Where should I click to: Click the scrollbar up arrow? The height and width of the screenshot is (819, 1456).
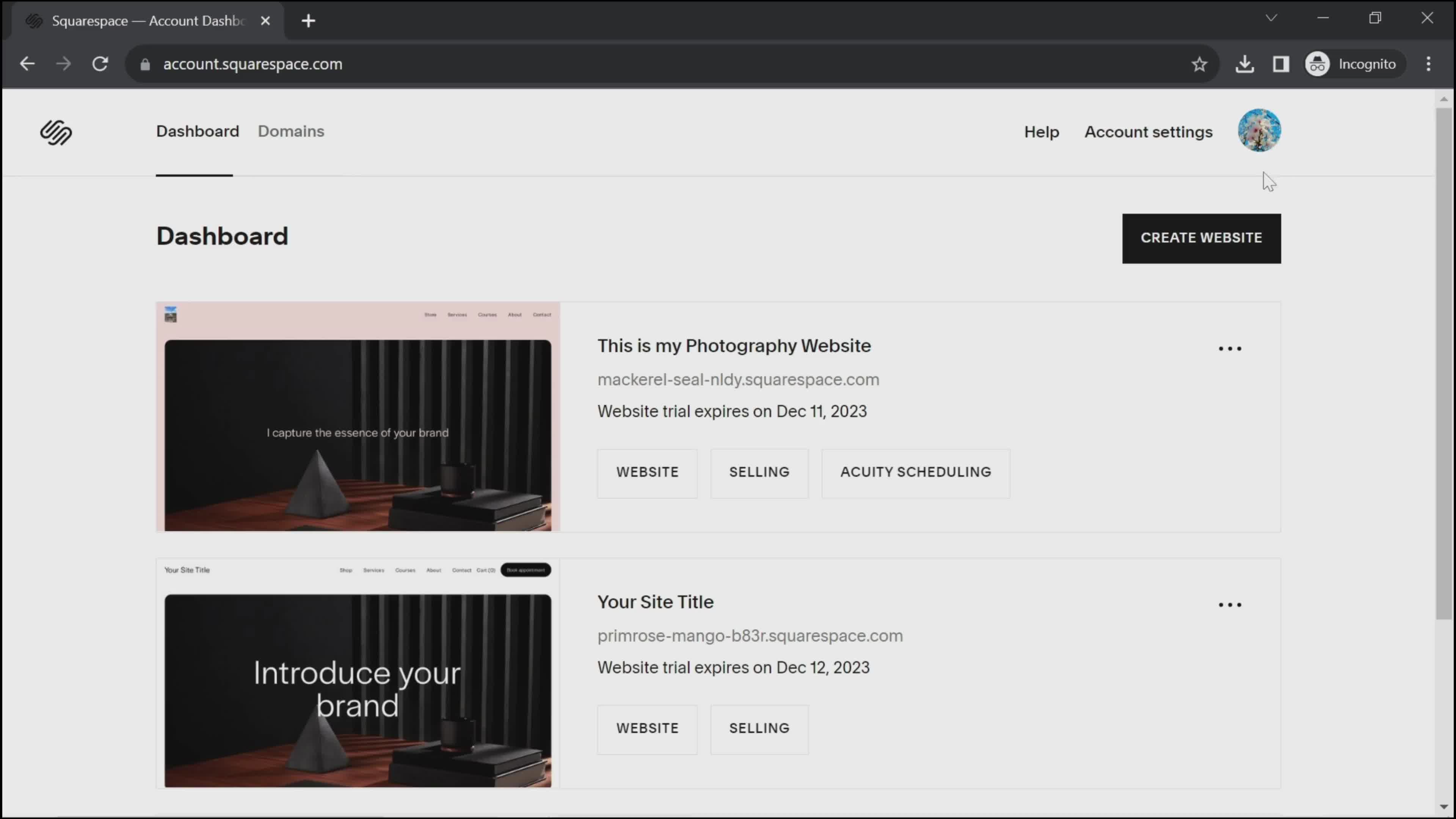1443,99
